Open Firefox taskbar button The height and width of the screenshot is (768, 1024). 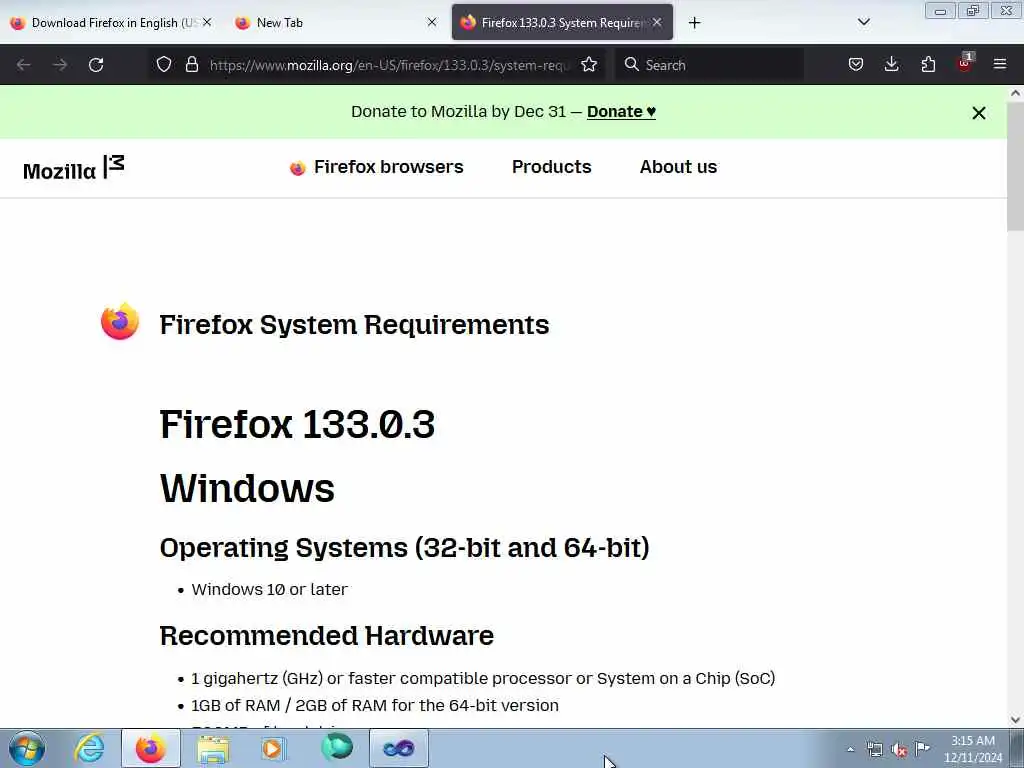pos(151,748)
